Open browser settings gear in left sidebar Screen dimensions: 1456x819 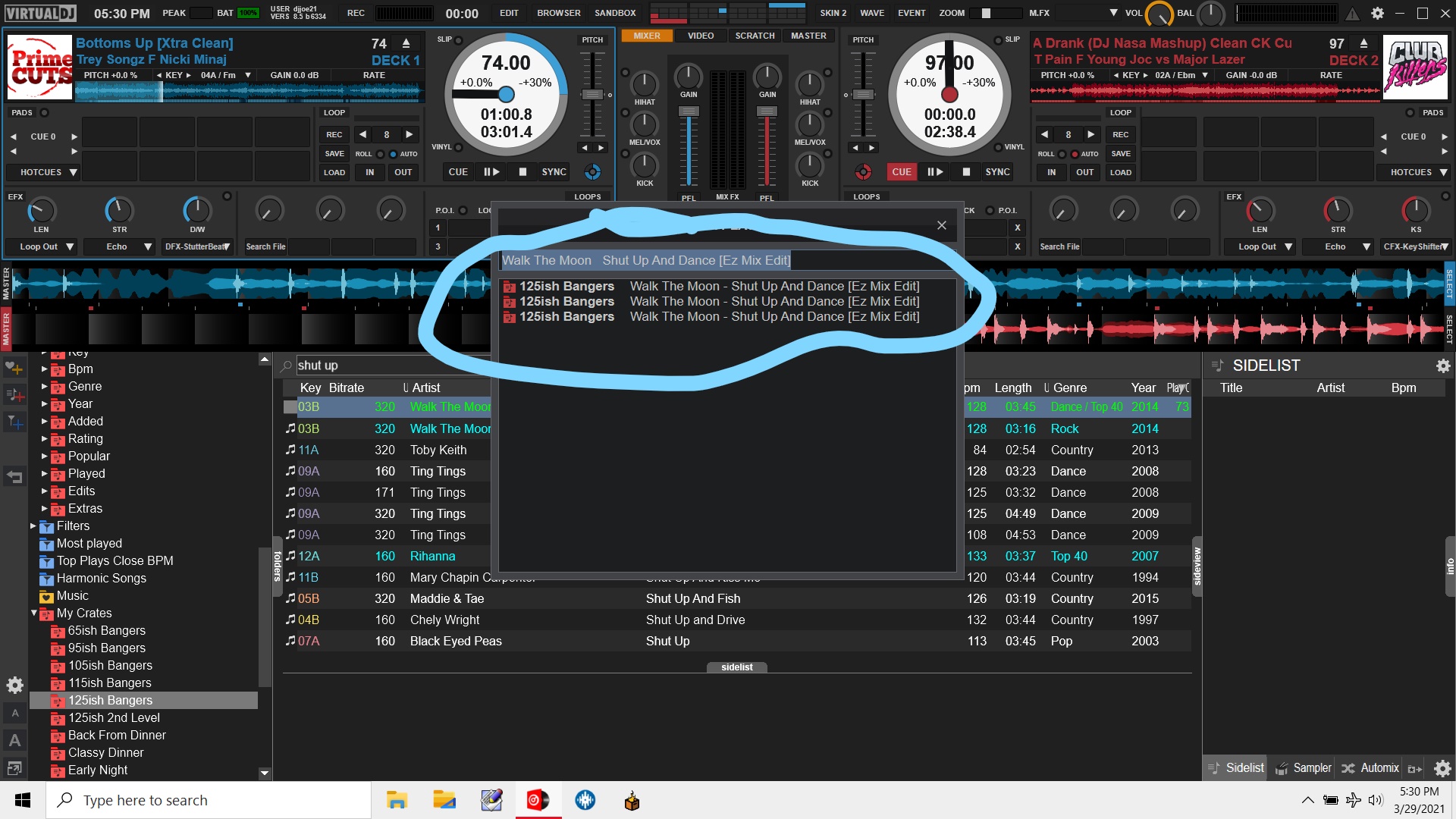coord(14,686)
